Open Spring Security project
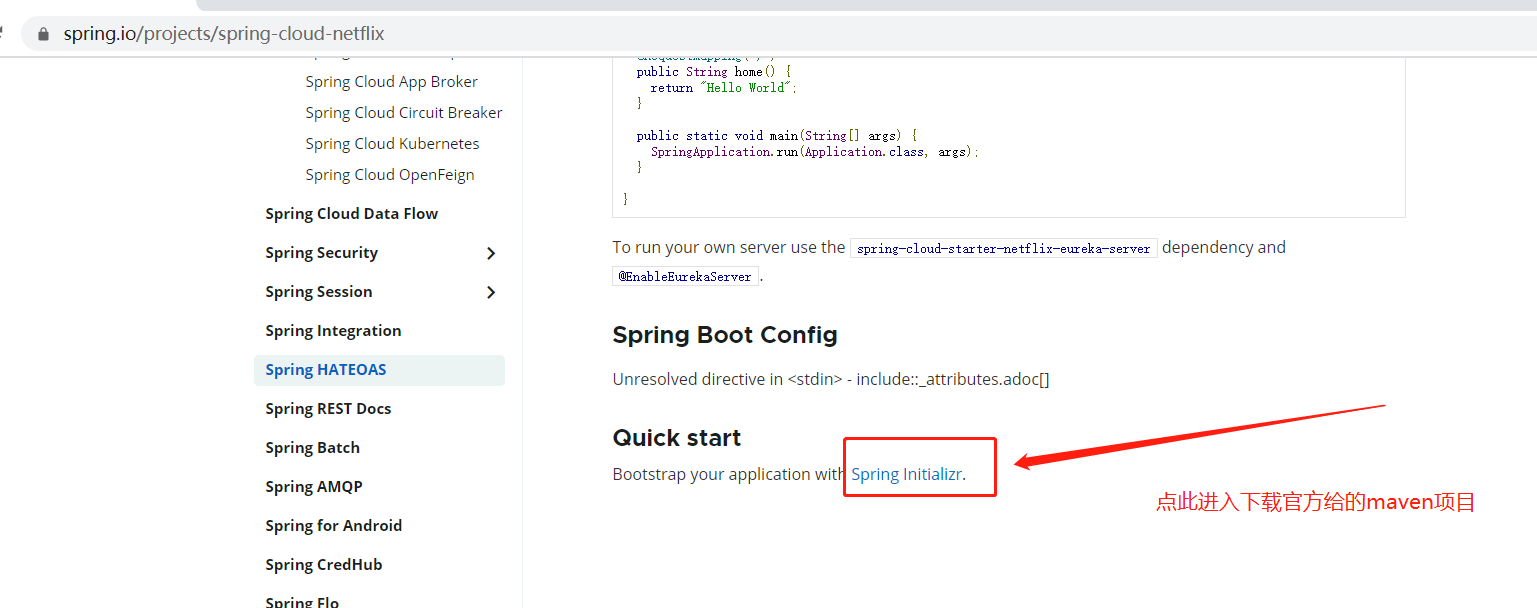The image size is (1537, 608). [x=322, y=253]
